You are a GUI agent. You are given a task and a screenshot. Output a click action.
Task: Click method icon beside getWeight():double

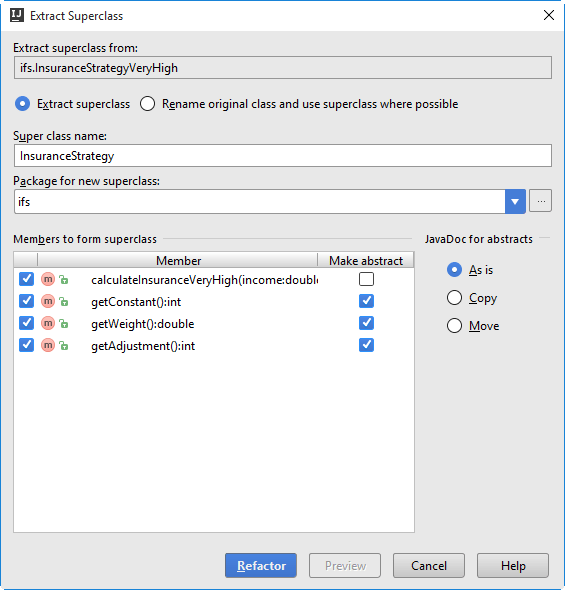(48, 323)
